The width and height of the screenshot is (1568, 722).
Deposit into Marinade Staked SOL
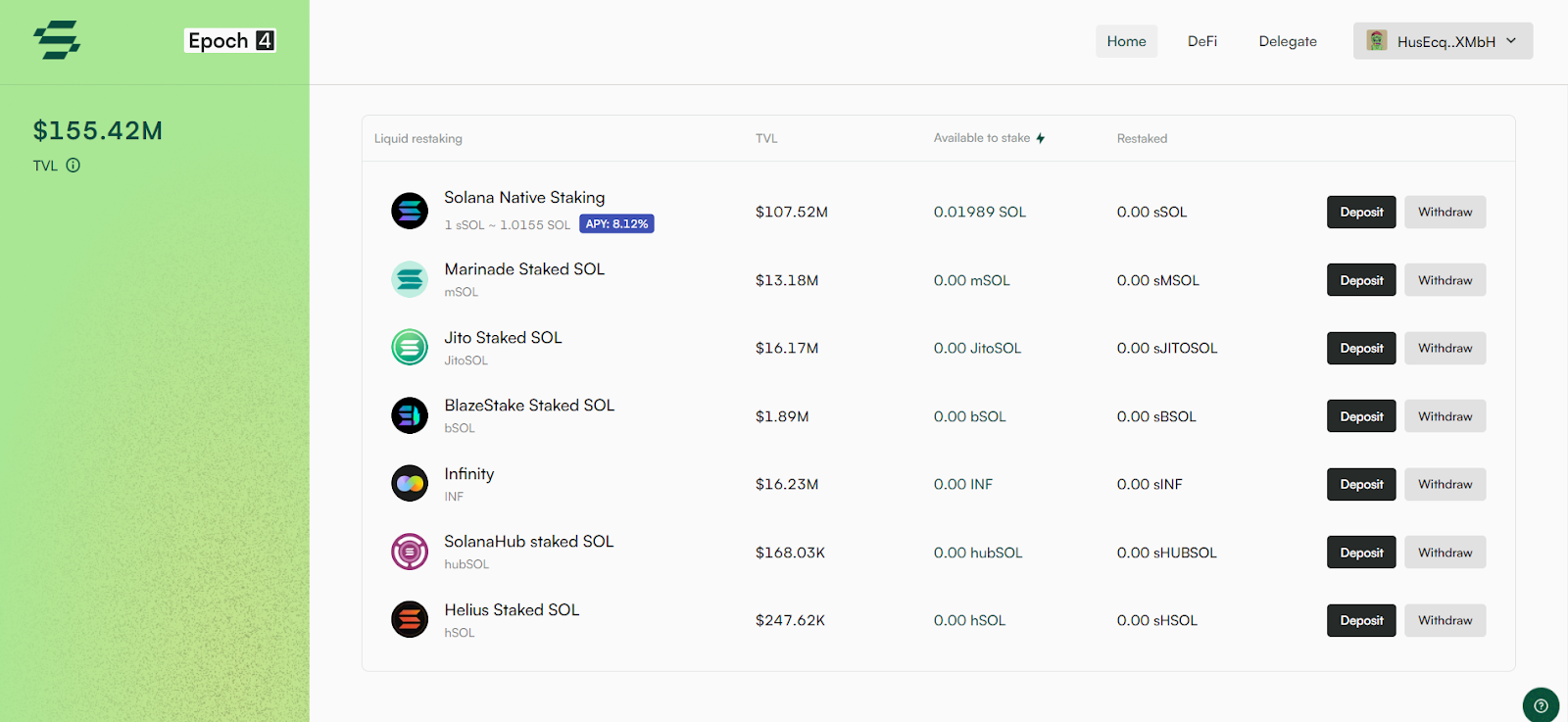point(1361,280)
